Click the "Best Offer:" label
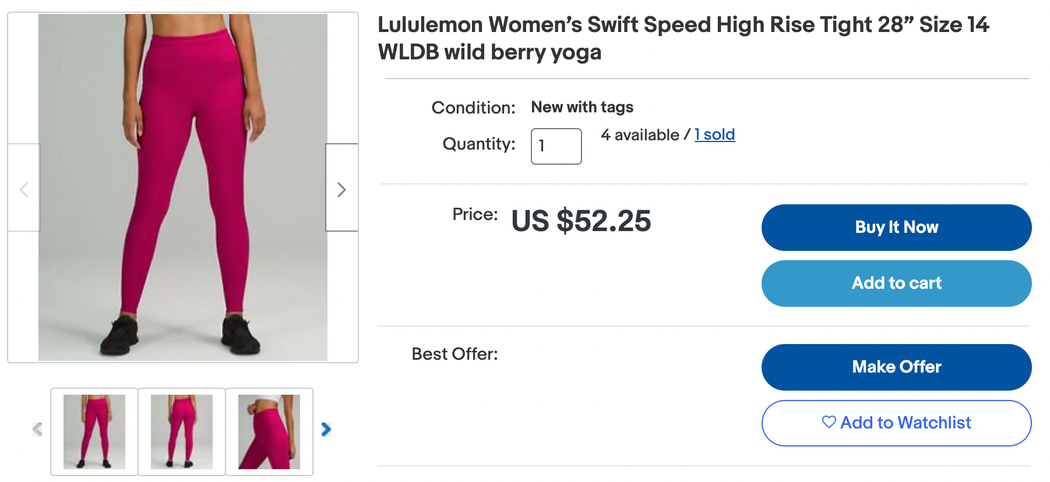The height and width of the screenshot is (482, 1050). 455,354
